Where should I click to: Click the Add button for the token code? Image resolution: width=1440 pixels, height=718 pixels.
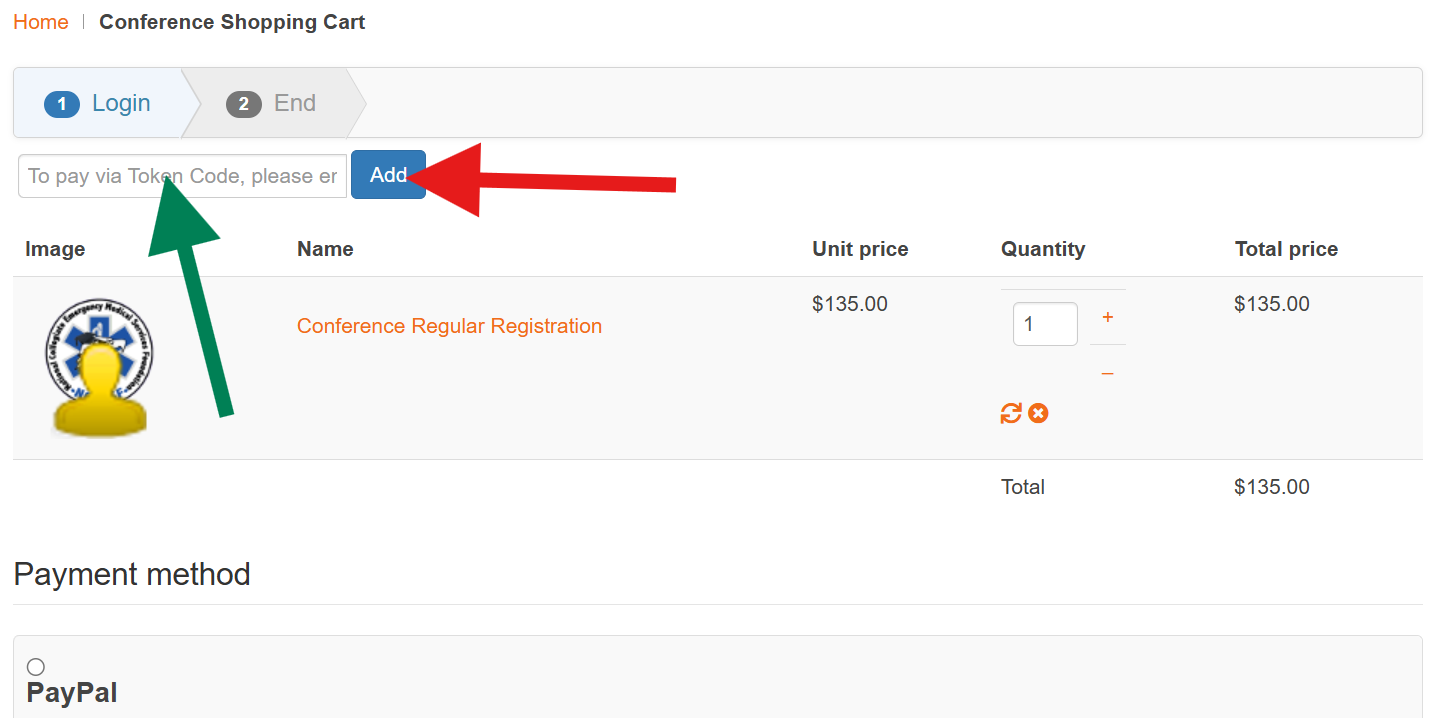pos(388,174)
